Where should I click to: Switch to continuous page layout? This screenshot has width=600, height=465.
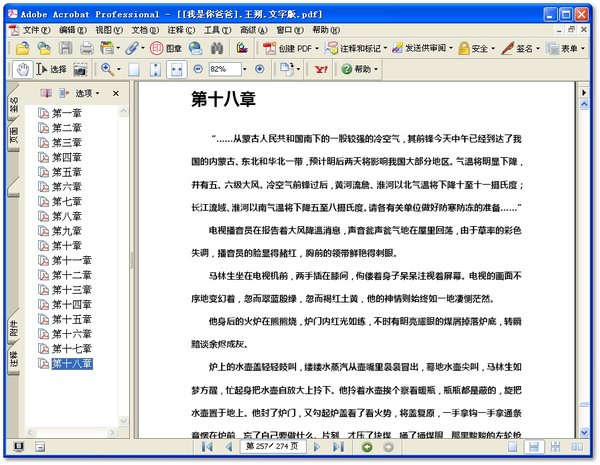click(x=534, y=447)
